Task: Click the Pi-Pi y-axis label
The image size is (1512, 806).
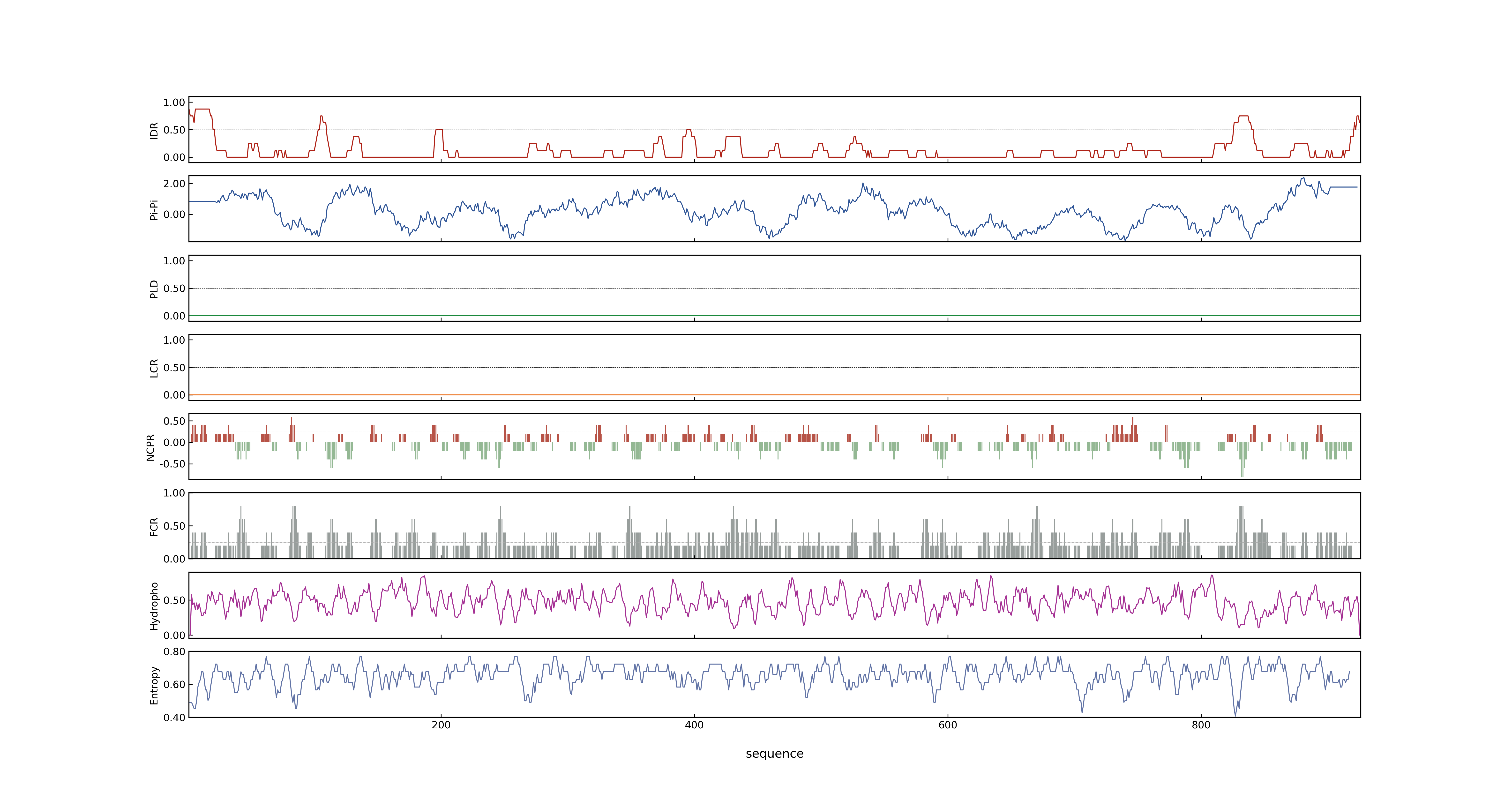Action: 154,209
